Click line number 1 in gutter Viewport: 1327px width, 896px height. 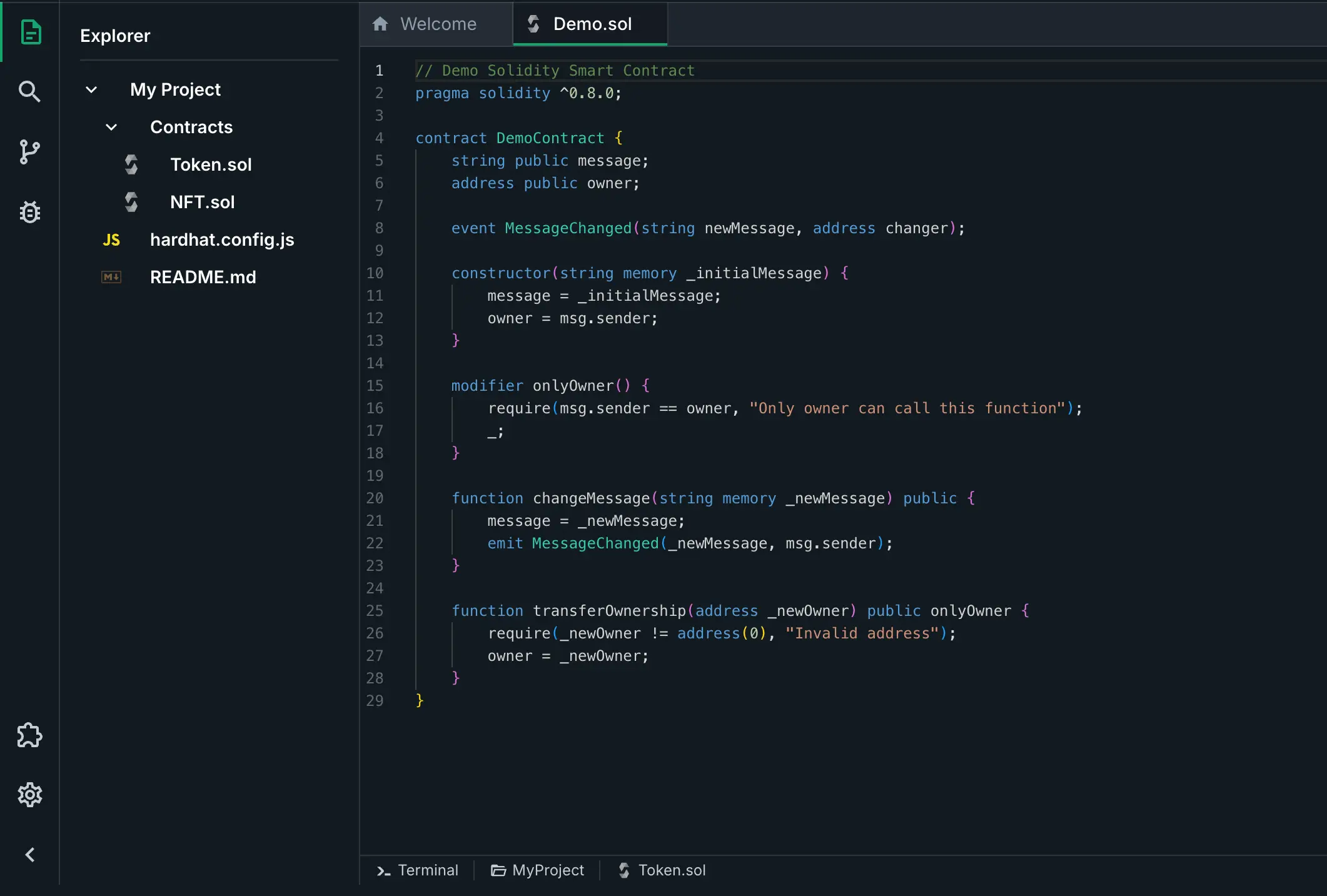[379, 71]
